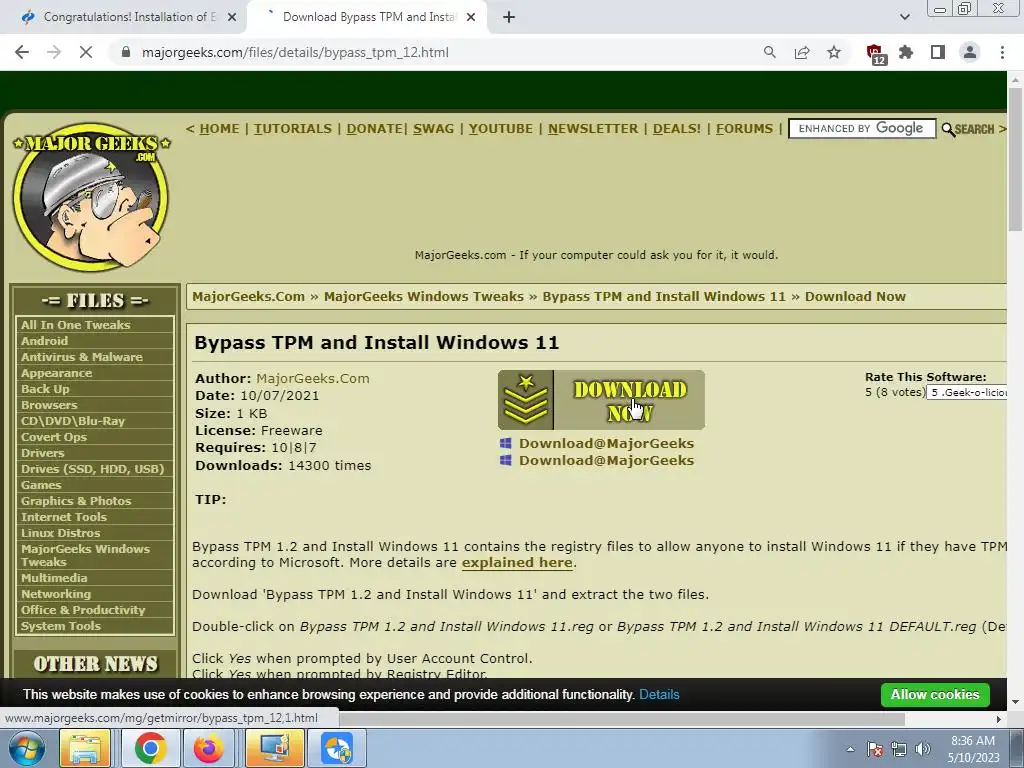
Task: Open the rating dropdown showing 5 Geek-o-licious
Action: (967, 392)
